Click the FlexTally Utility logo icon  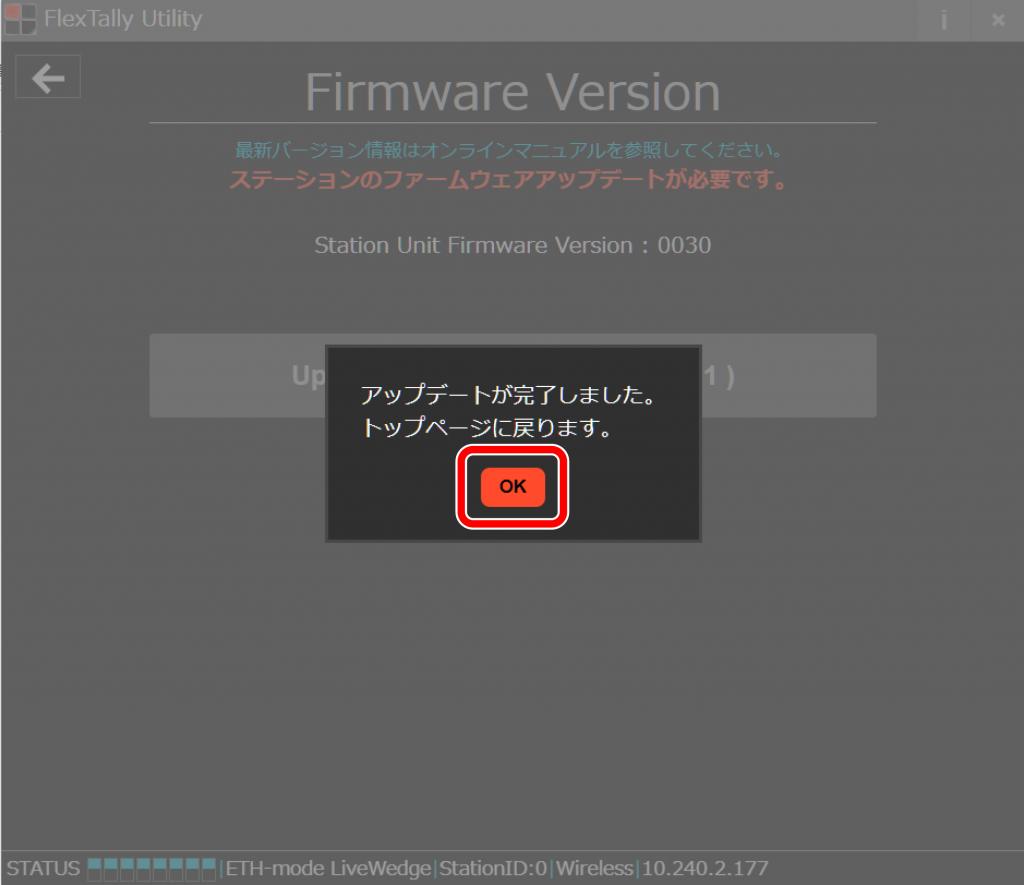click(20, 19)
